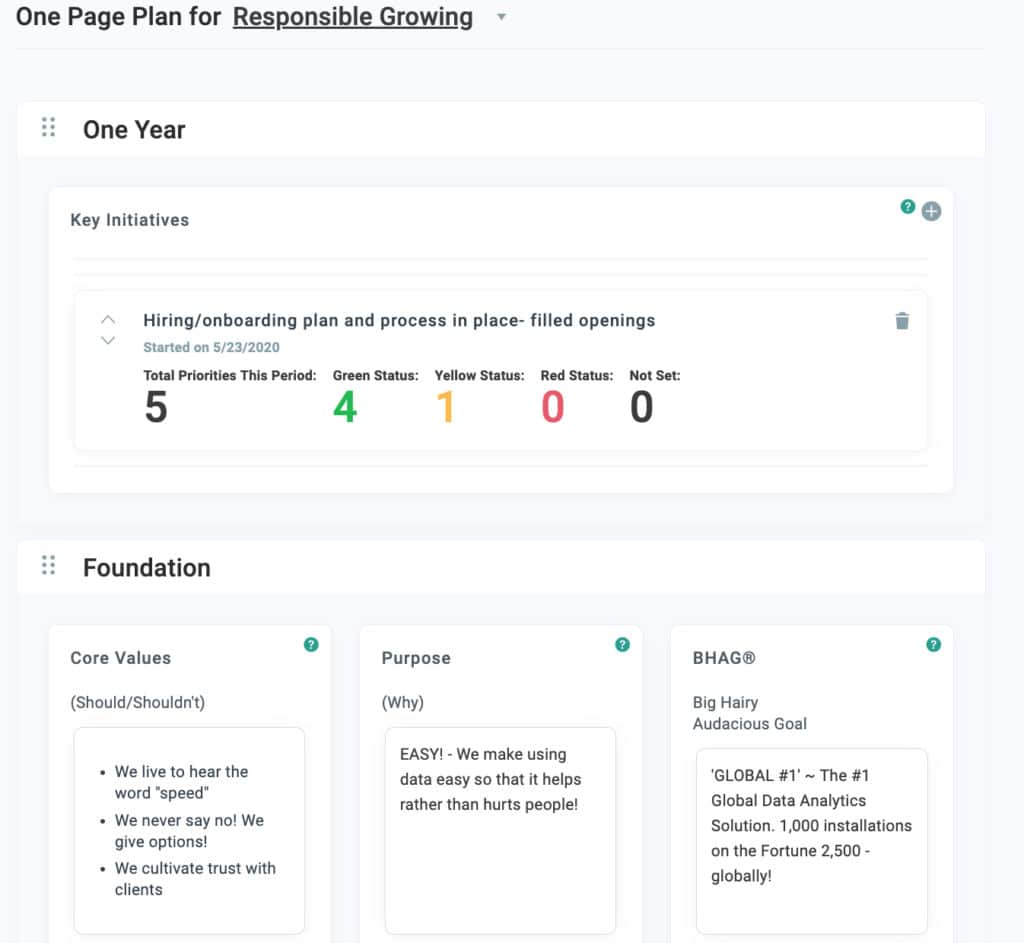Click into the BHAG text box
The height and width of the screenshot is (943, 1024).
point(811,840)
